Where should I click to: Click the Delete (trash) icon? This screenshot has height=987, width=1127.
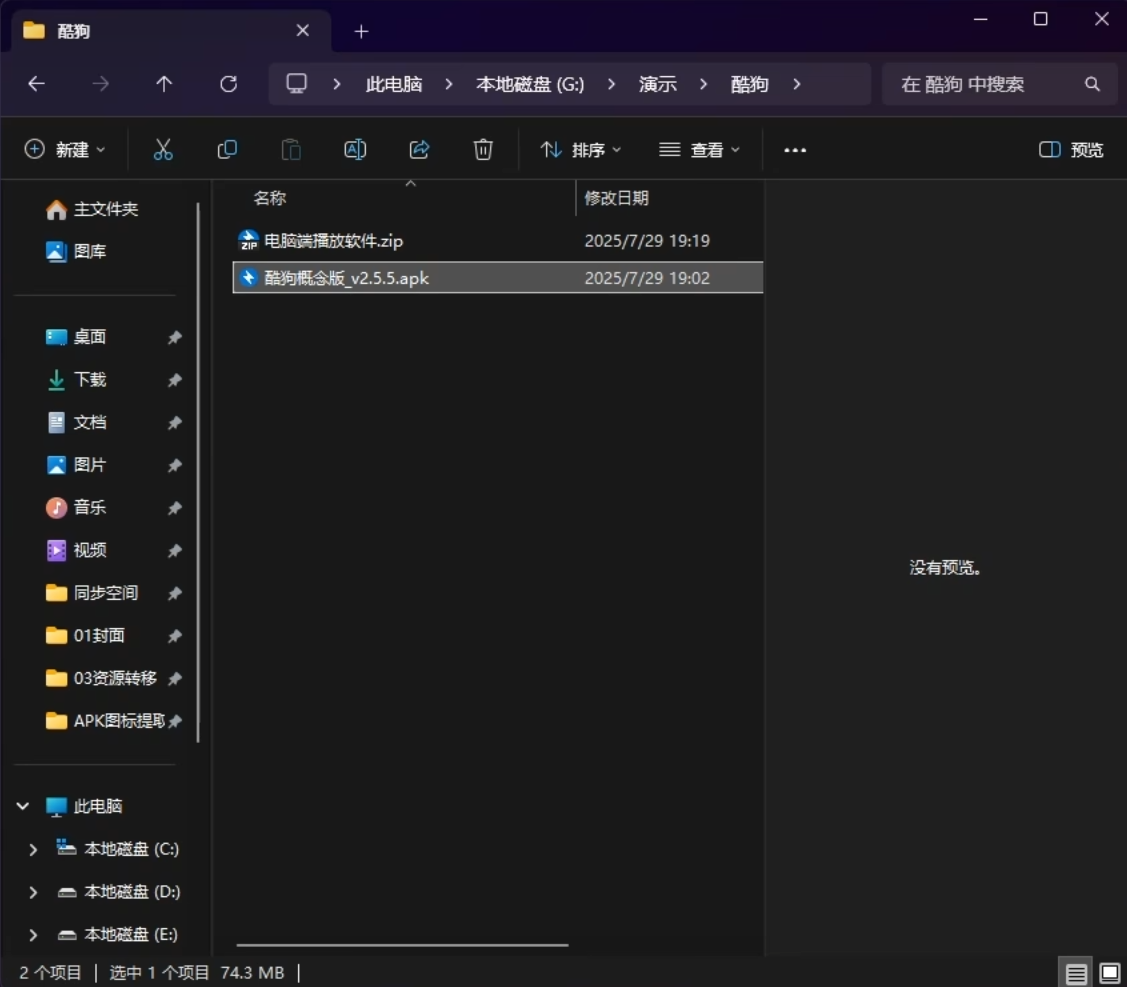tap(483, 149)
